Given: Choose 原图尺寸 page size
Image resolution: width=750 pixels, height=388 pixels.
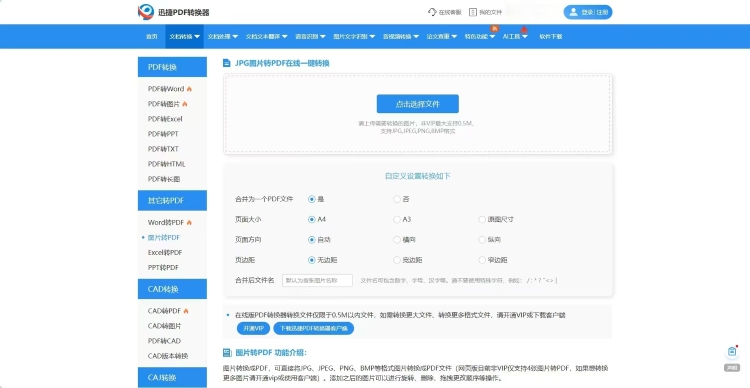Looking at the screenshot, I should pos(482,220).
